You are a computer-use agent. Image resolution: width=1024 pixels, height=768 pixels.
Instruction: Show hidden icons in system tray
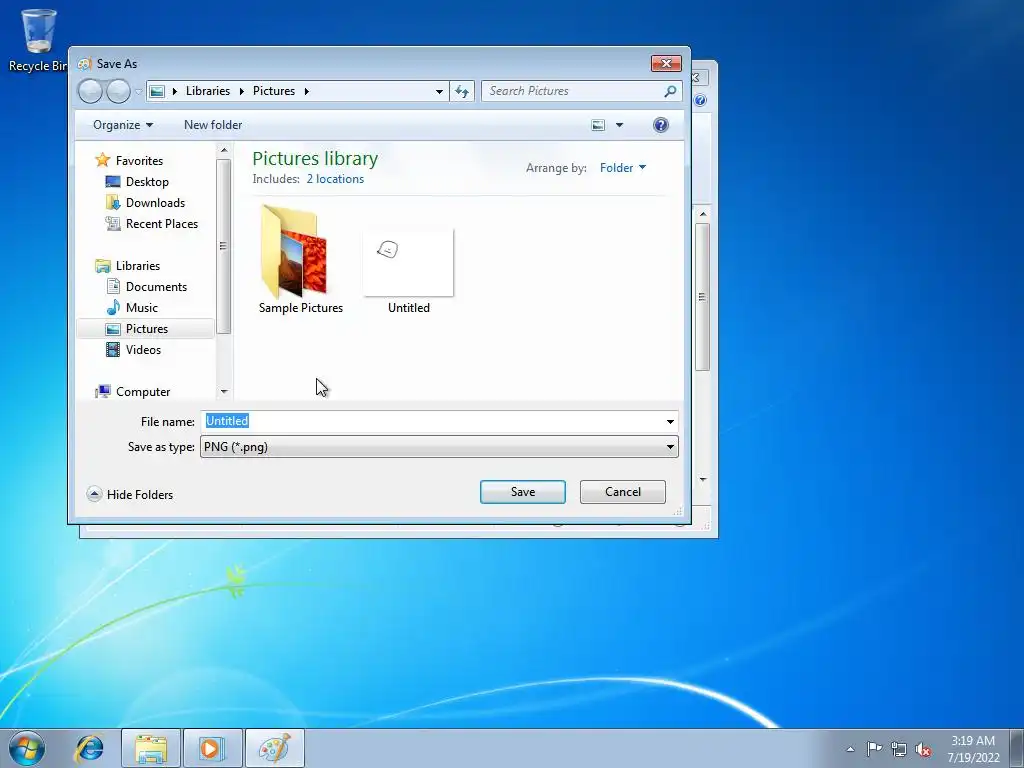click(850, 749)
